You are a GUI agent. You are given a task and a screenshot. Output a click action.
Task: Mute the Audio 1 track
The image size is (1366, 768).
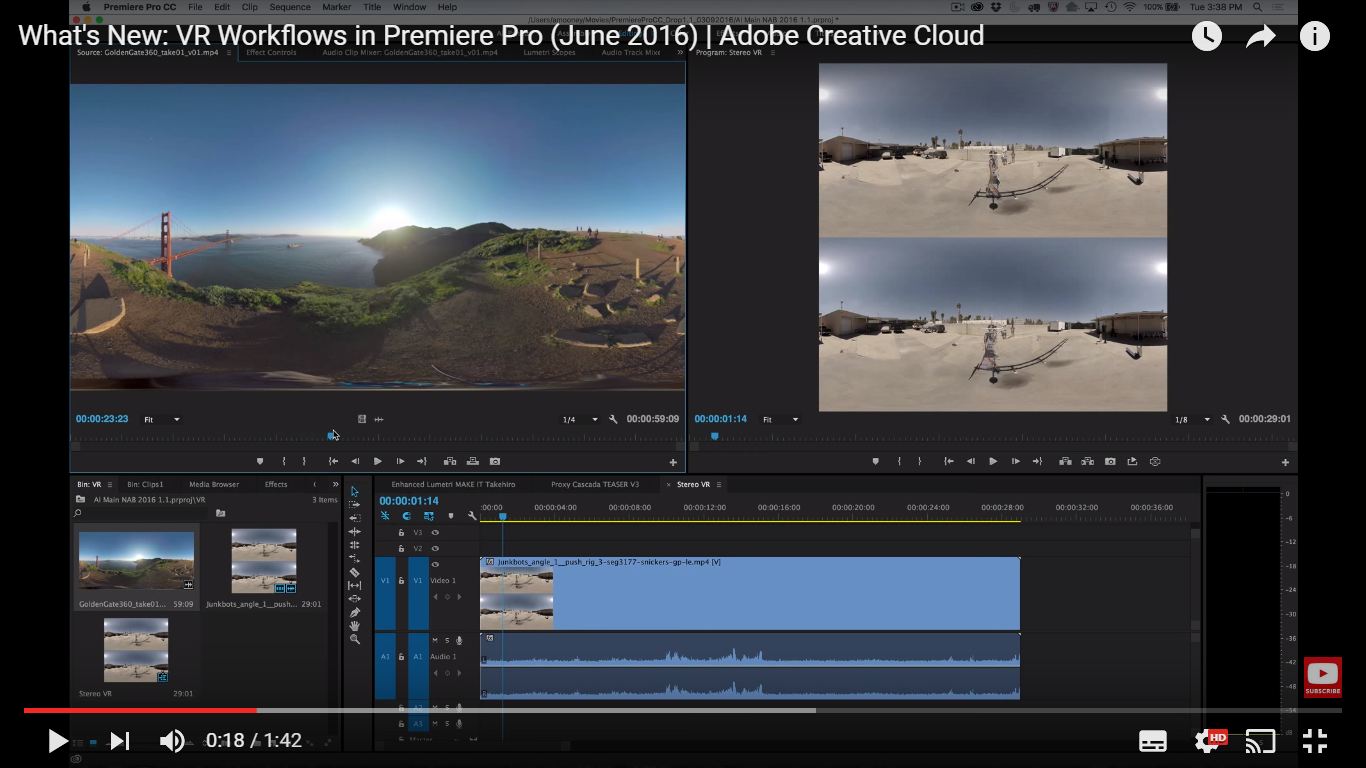coord(435,640)
